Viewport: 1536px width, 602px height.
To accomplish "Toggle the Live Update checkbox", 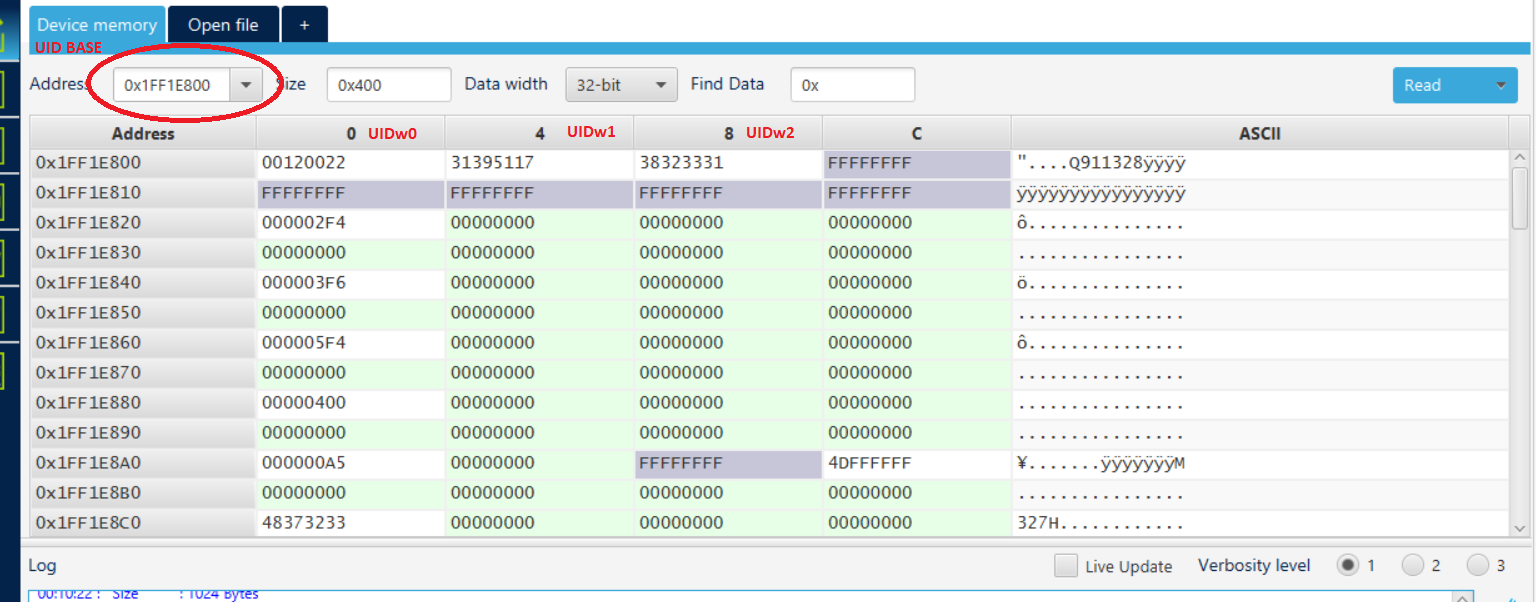I will tap(1066, 566).
